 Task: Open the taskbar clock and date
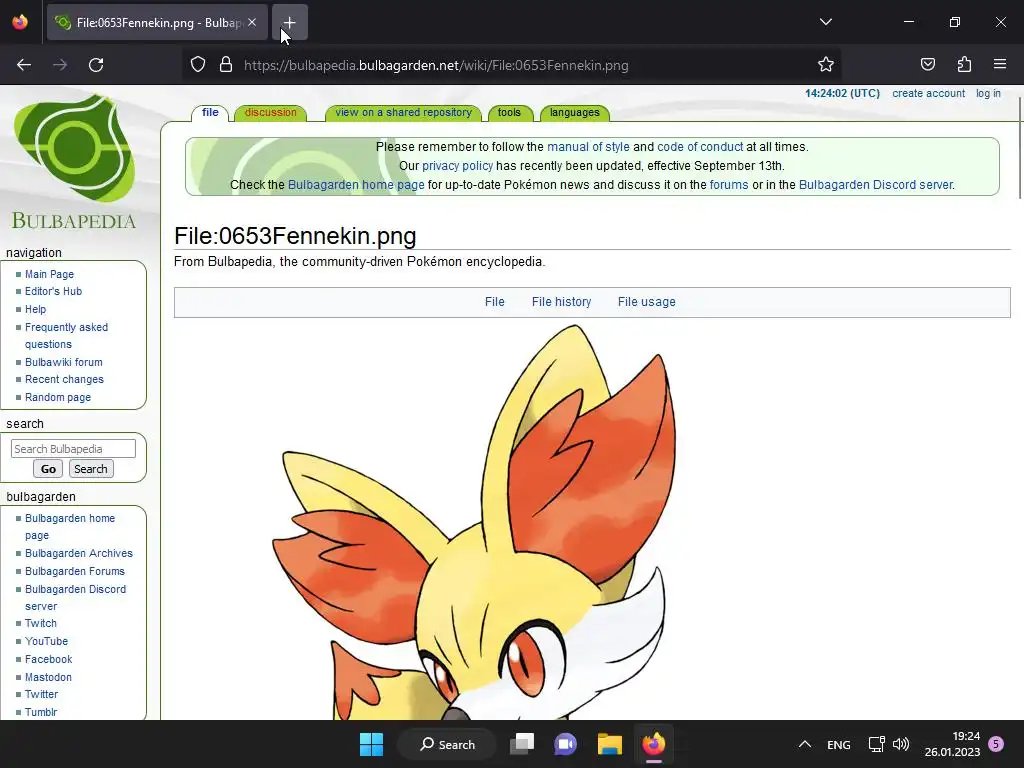pos(952,744)
